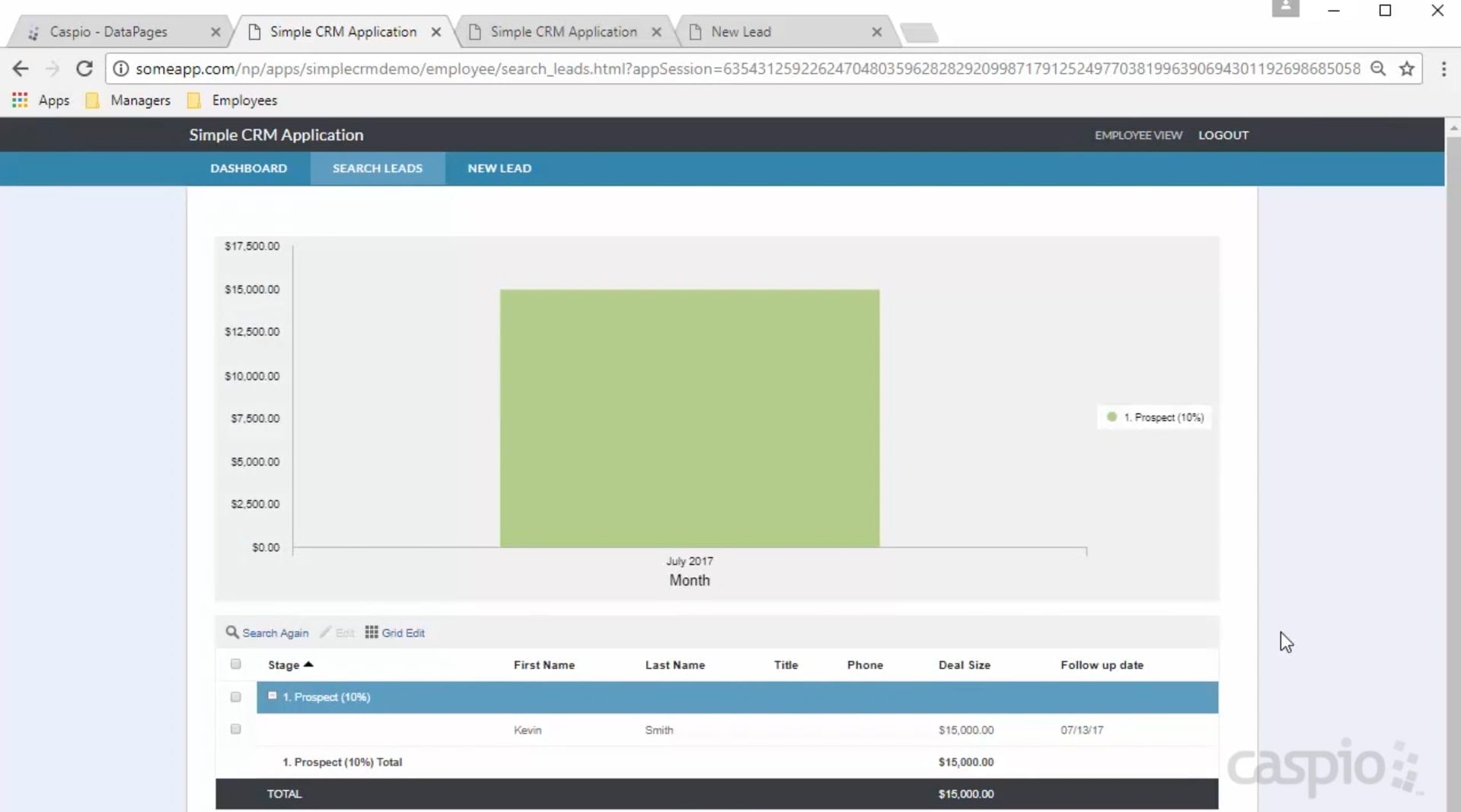1461x812 pixels.
Task: Select the Kevin Smith row checkbox
Action: [x=236, y=729]
